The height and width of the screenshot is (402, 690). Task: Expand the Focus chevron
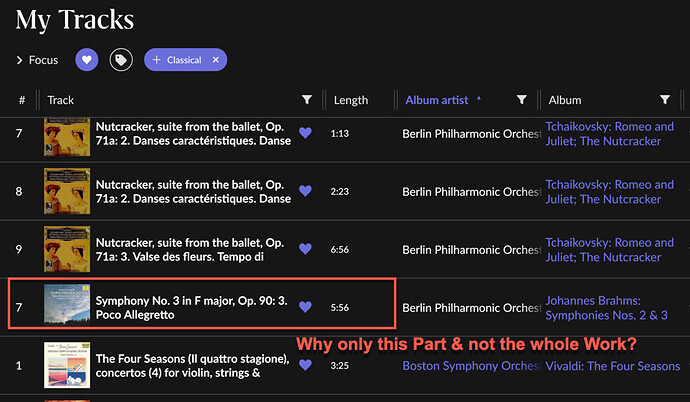tap(19, 60)
